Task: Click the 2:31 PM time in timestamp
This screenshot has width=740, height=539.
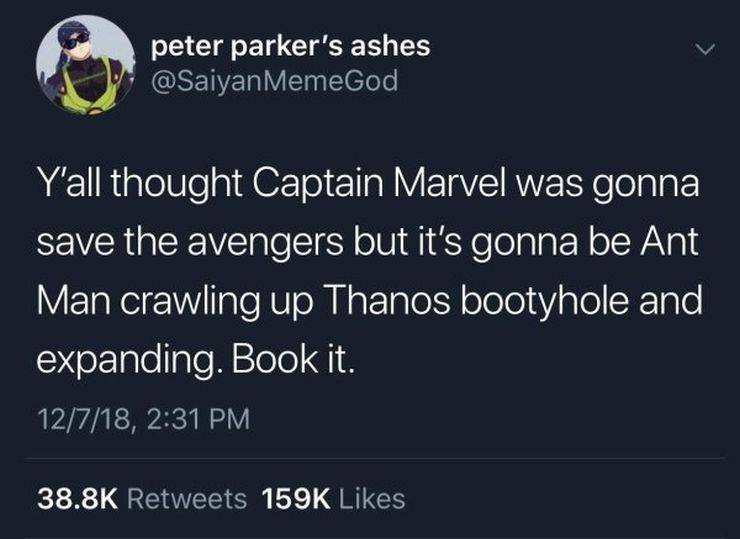Action: coord(198,419)
